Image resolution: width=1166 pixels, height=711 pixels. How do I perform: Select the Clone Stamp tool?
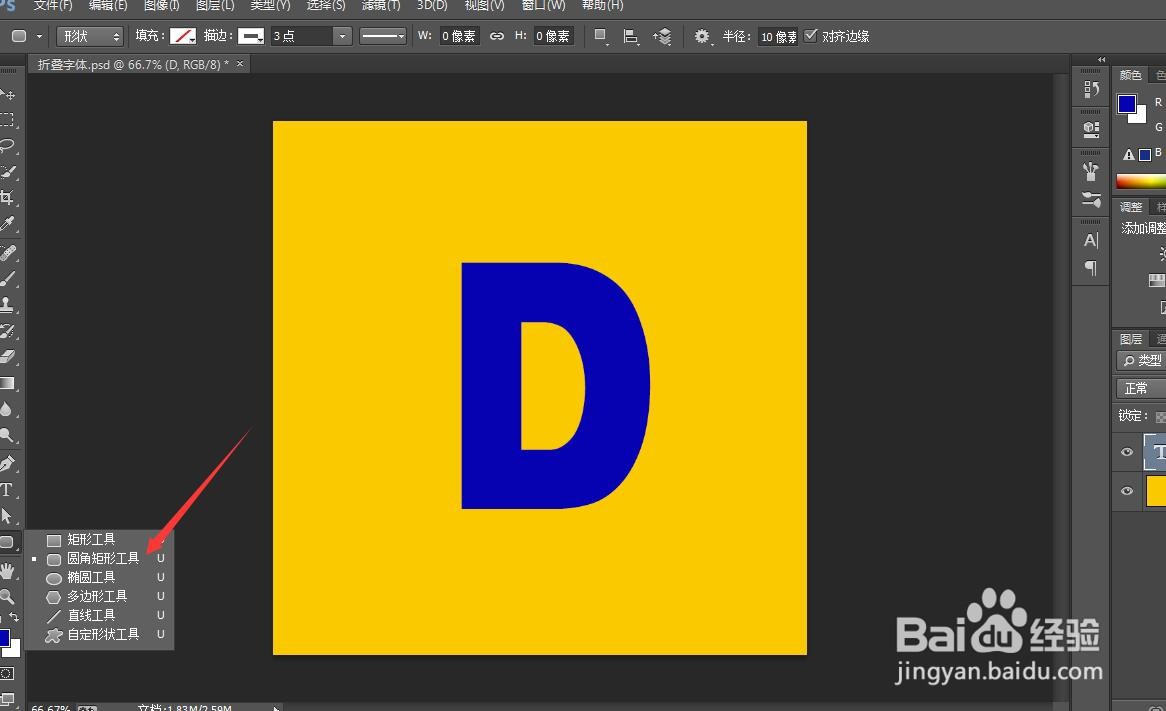click(7, 305)
